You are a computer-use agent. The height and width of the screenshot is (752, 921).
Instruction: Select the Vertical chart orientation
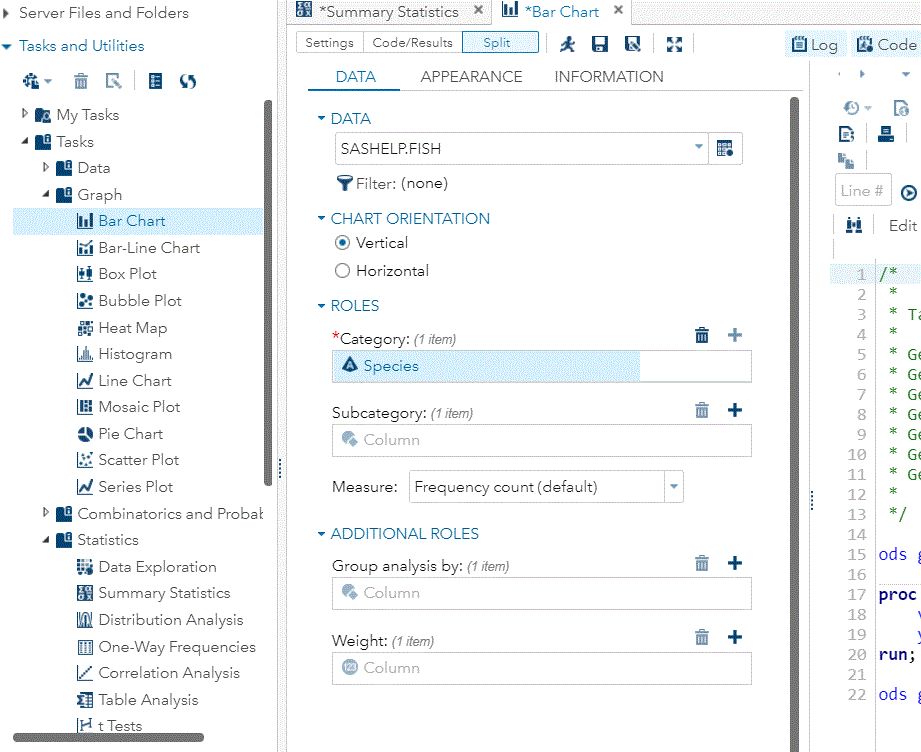coord(342,243)
